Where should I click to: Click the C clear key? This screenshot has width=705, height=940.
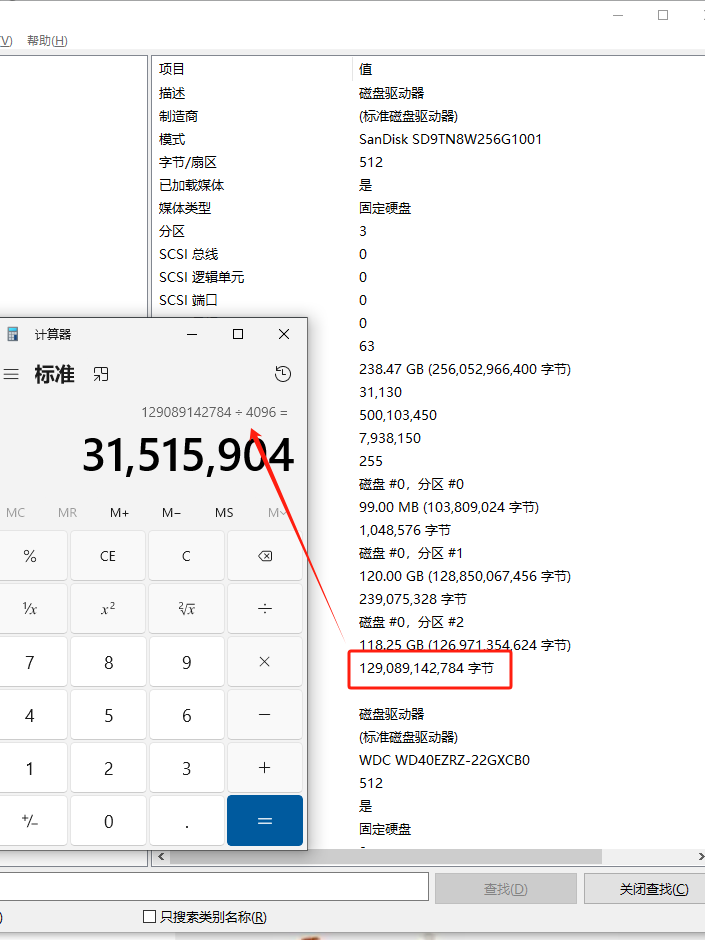186,556
